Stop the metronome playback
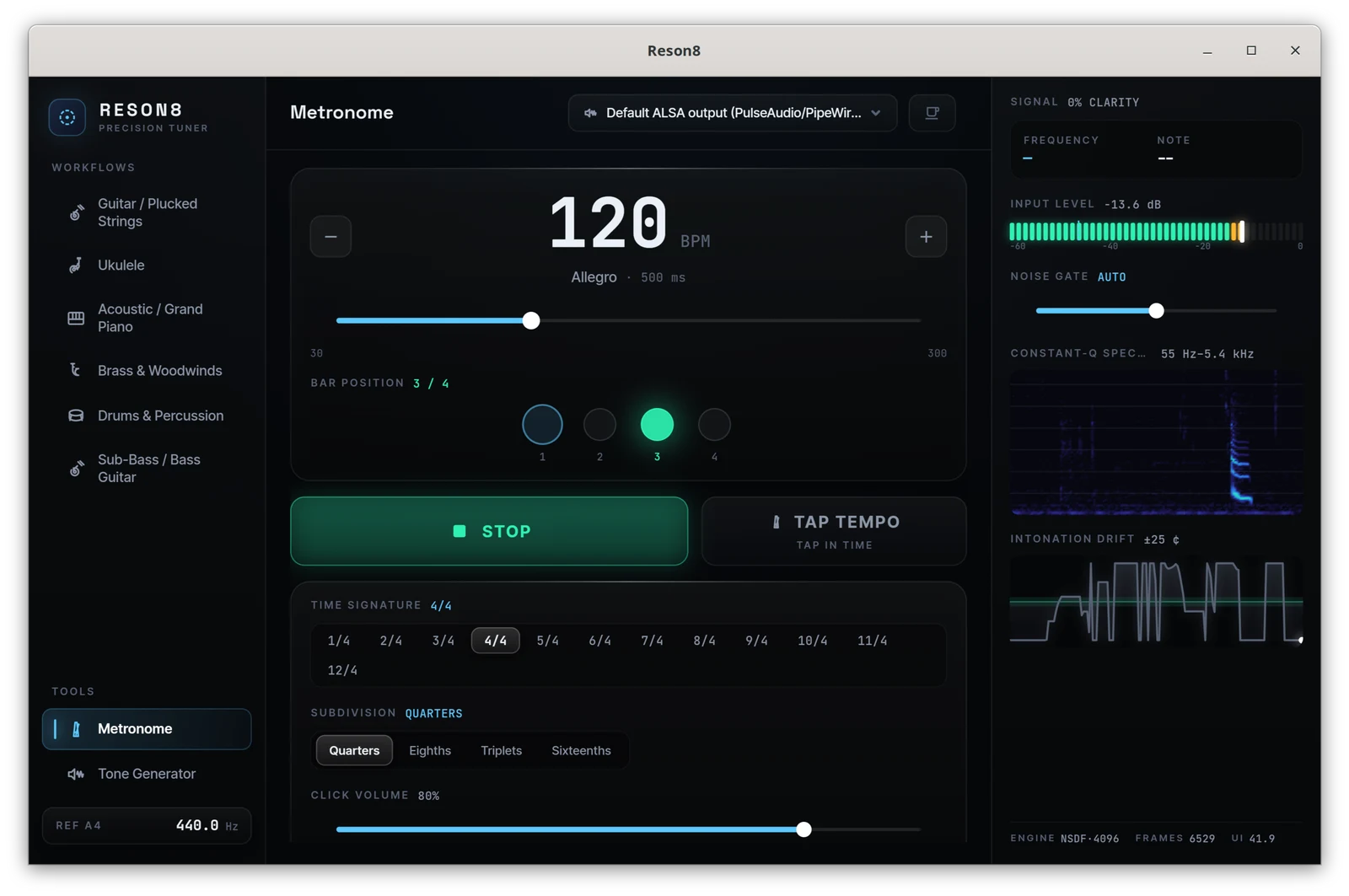Image resolution: width=1349 pixels, height=896 pixels. (x=489, y=531)
